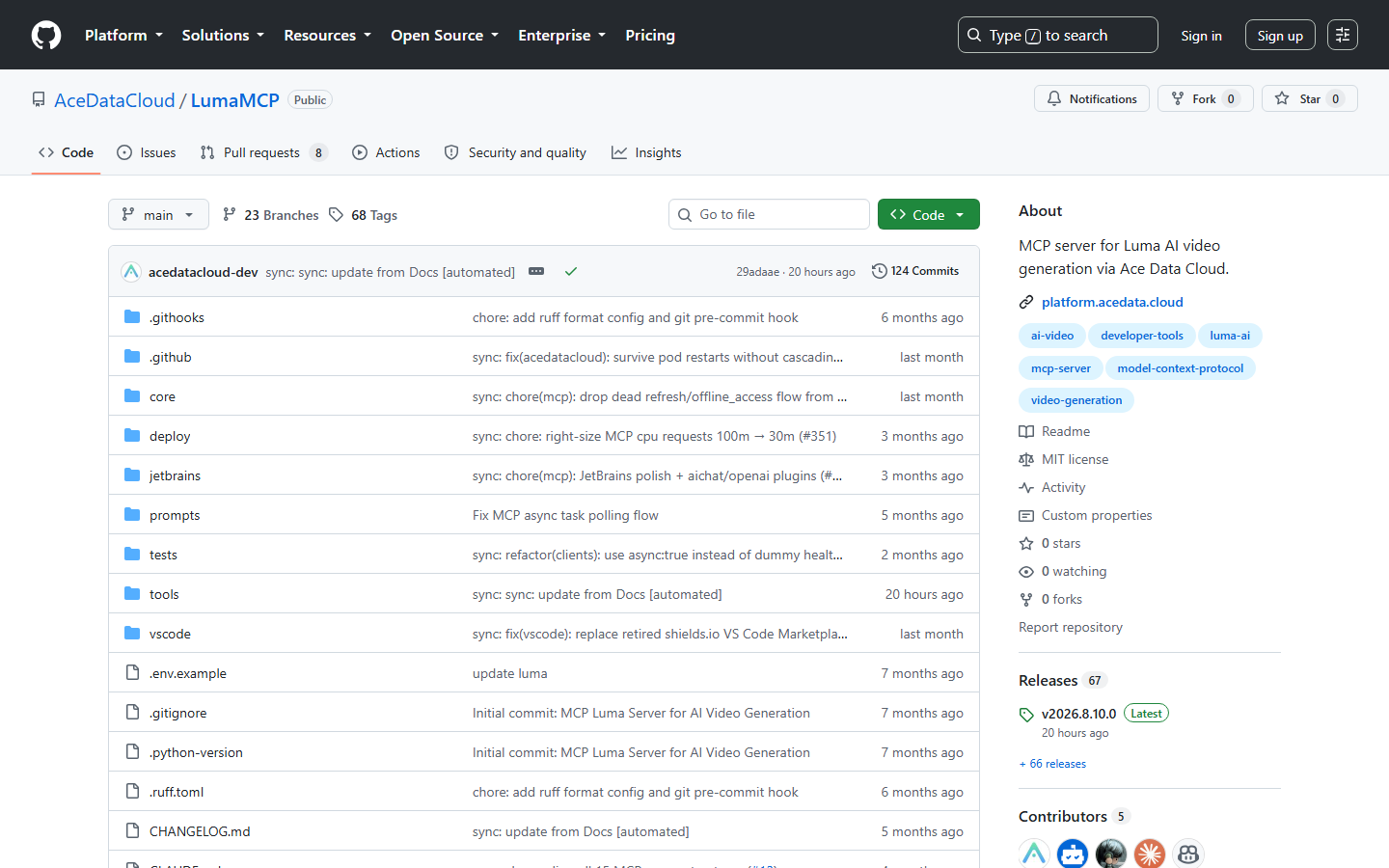1389x868 pixels.
Task: Click the Activity pulse icon
Action: click(x=1026, y=487)
